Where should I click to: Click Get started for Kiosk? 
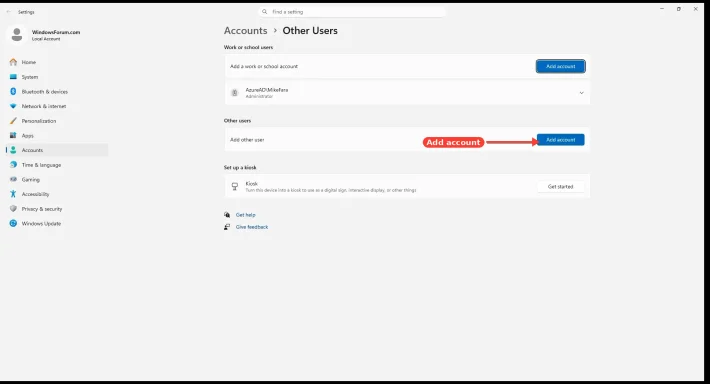(x=561, y=186)
